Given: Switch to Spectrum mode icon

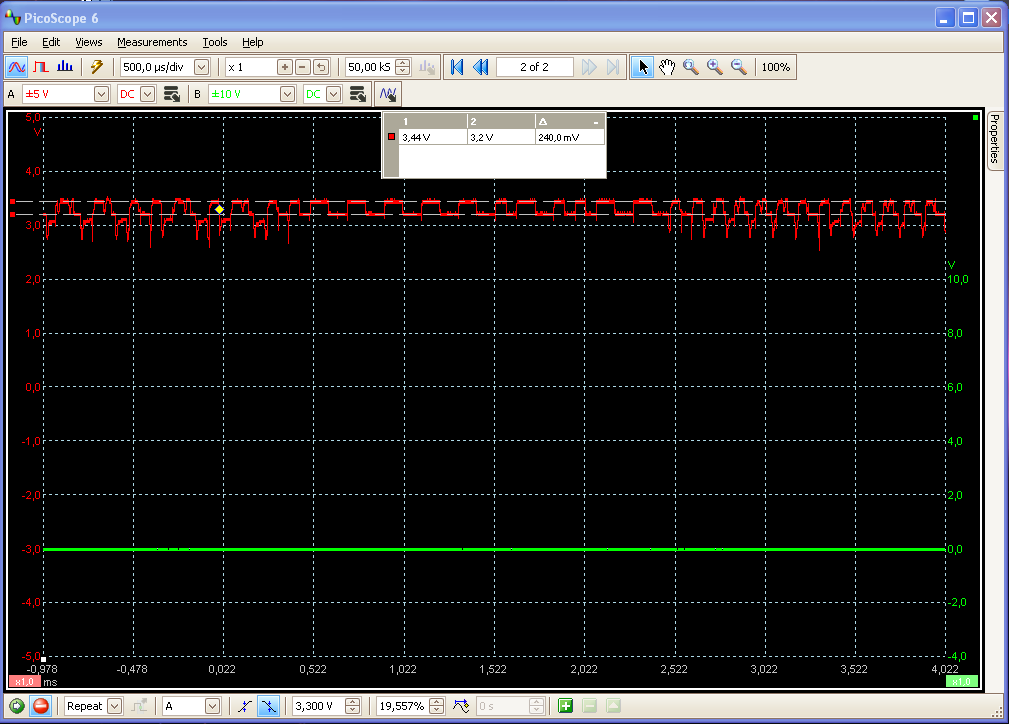Looking at the screenshot, I should point(65,67).
